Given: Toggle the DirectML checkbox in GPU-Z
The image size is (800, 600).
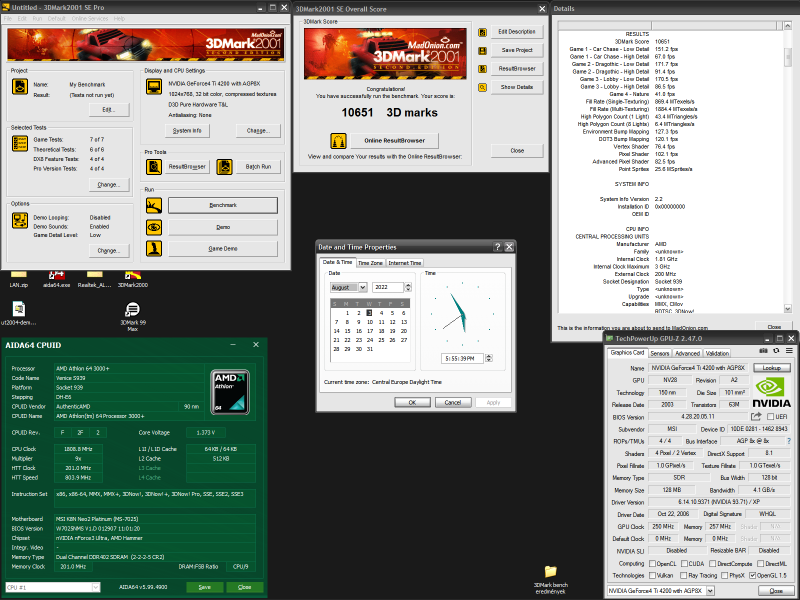Looking at the screenshot, I should 760,563.
